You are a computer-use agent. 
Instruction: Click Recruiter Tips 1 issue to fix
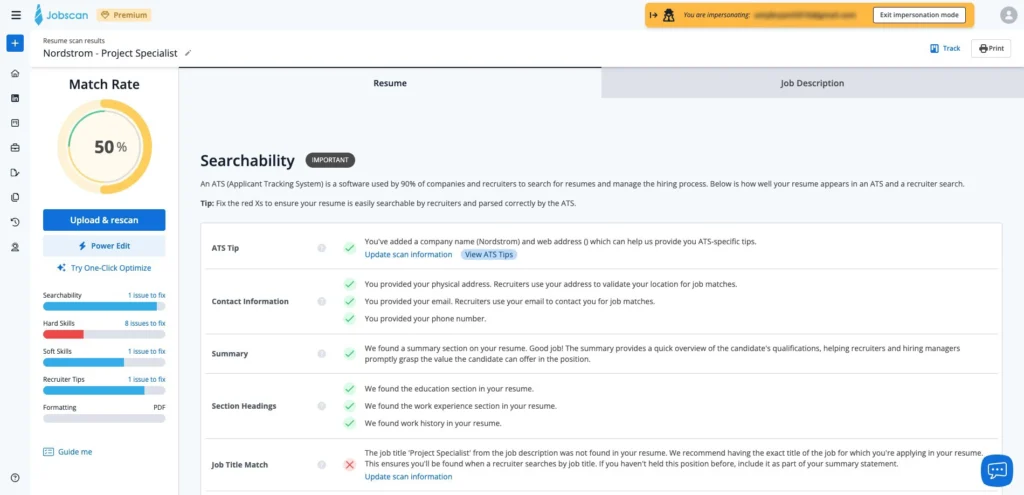pyautogui.click(x=146, y=379)
